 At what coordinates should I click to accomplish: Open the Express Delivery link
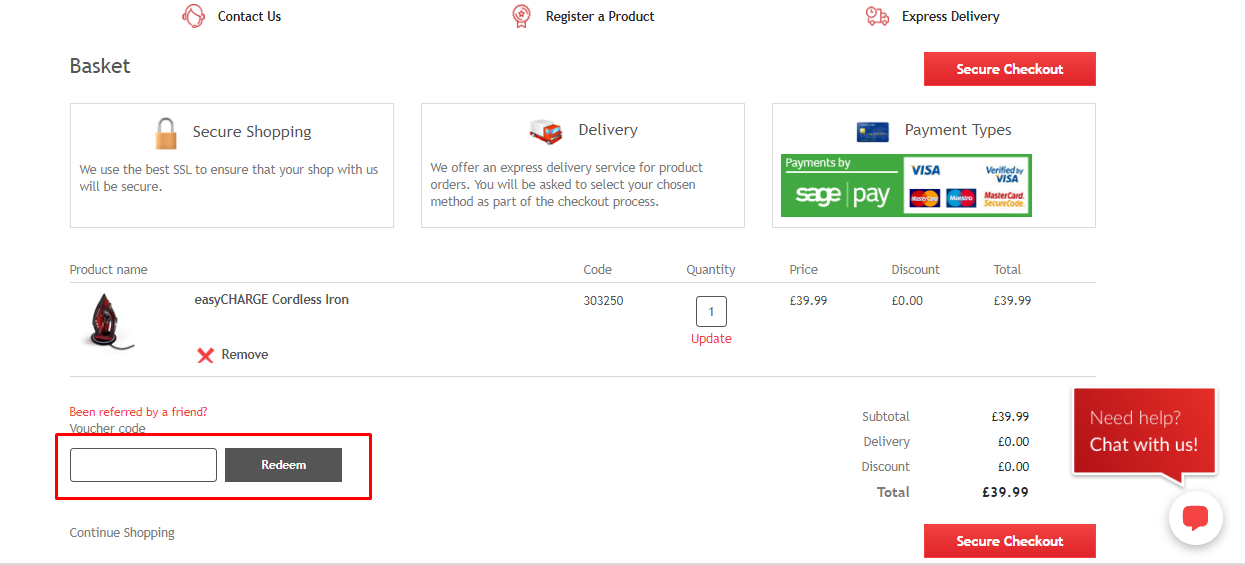point(951,16)
